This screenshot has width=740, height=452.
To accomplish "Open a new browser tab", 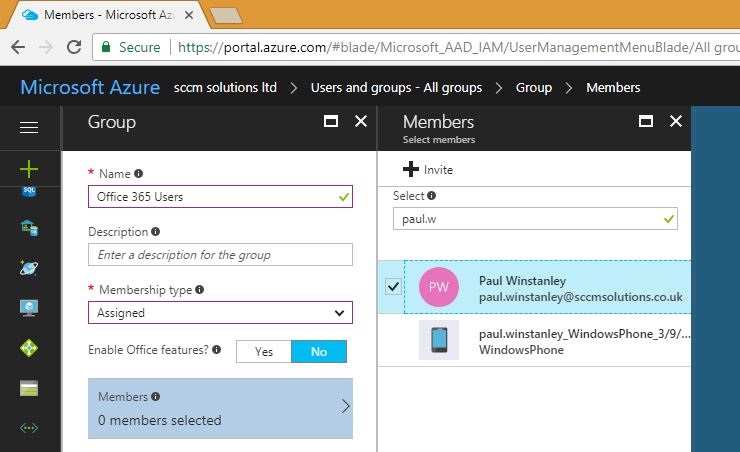I will 226,16.
